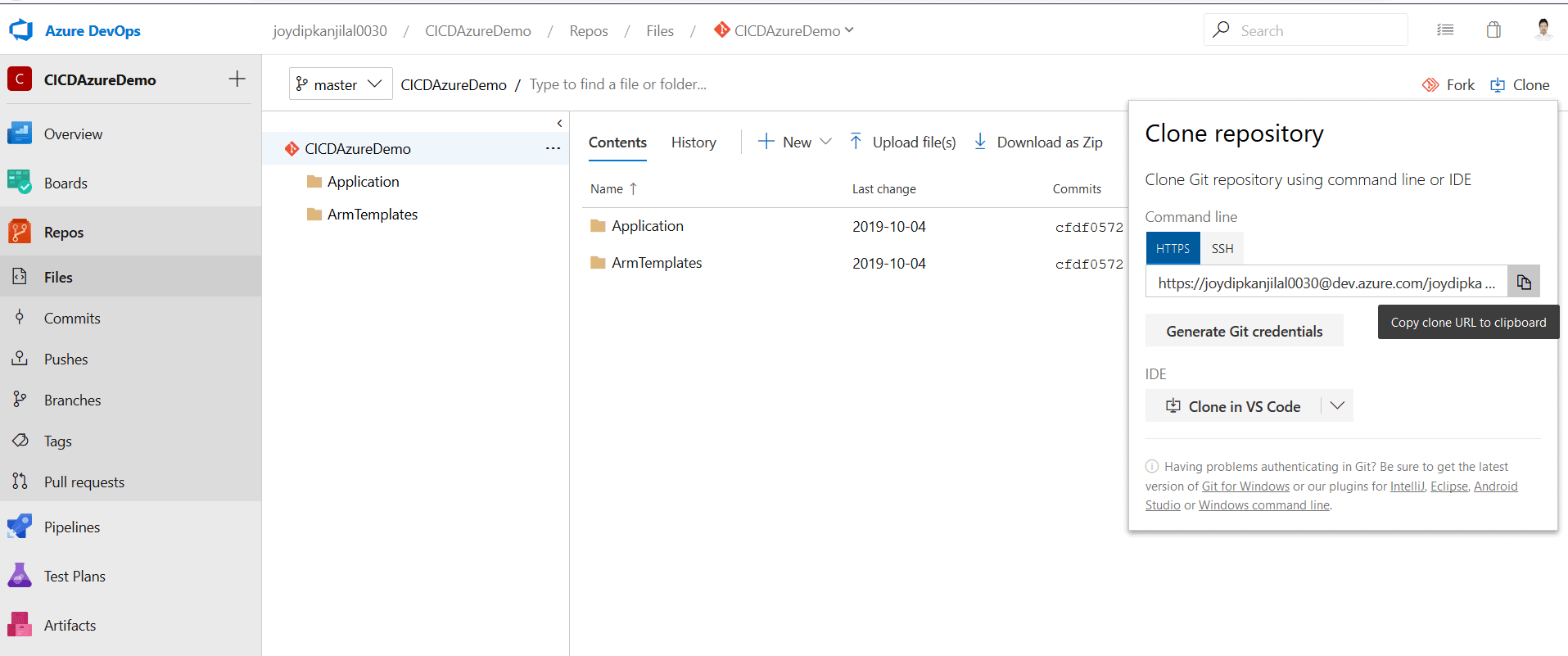
Task: Click the HTTPS clone URL field
Action: click(1326, 282)
